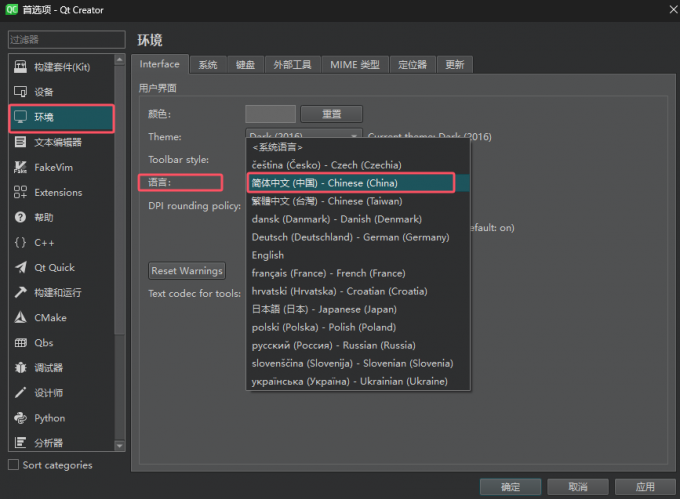Select the 文本编辑器 text editor icon
This screenshot has height=499, width=680.
pyautogui.click(x=20, y=142)
